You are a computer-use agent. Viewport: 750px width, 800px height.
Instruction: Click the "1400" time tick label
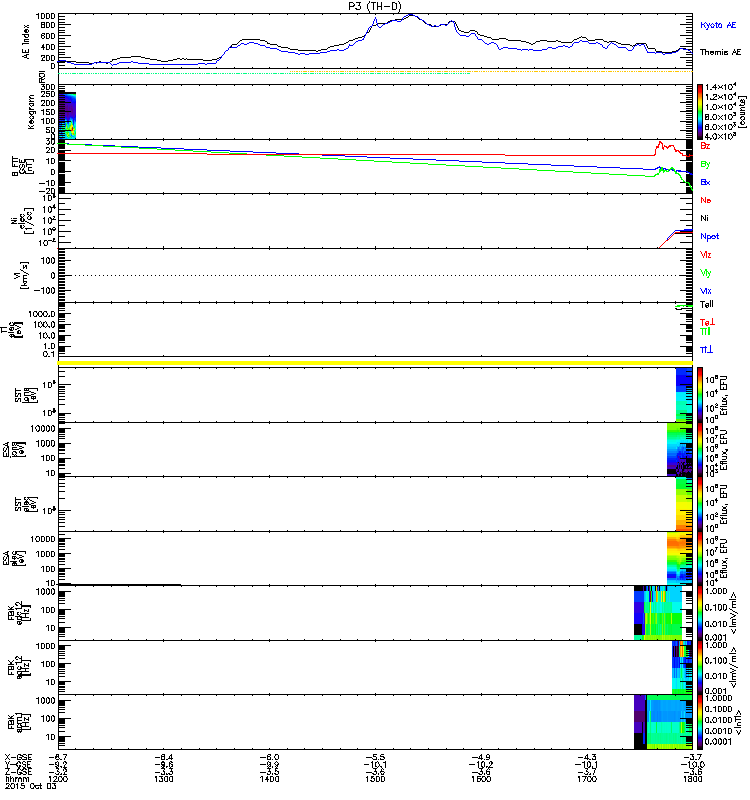coord(269,779)
